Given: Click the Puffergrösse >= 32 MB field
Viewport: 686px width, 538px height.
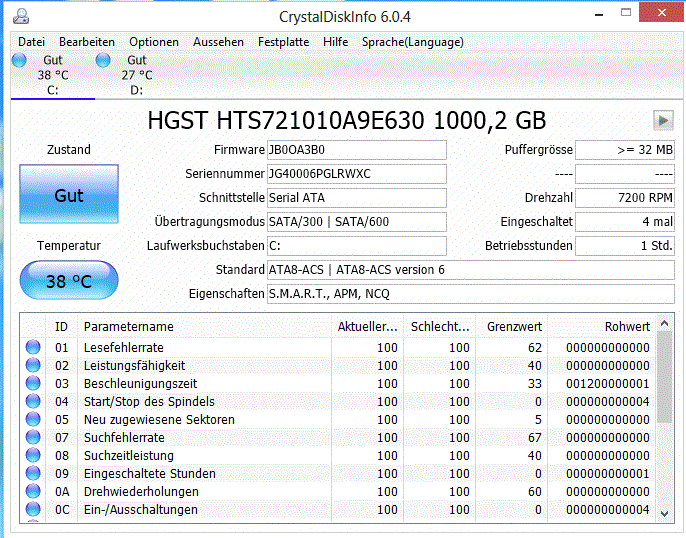Looking at the screenshot, I should tap(625, 150).
